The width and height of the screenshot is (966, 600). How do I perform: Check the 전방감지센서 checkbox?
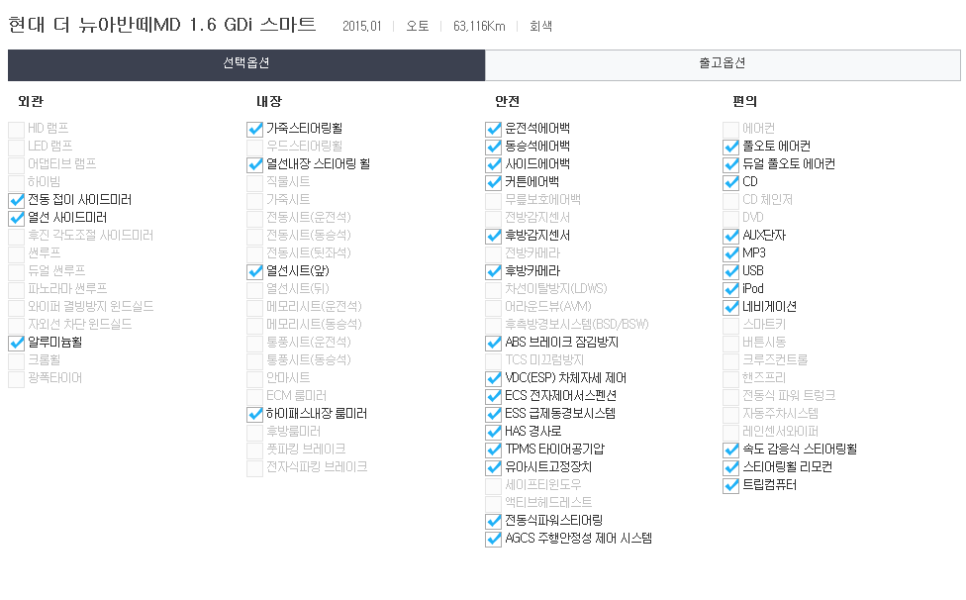tap(493, 219)
